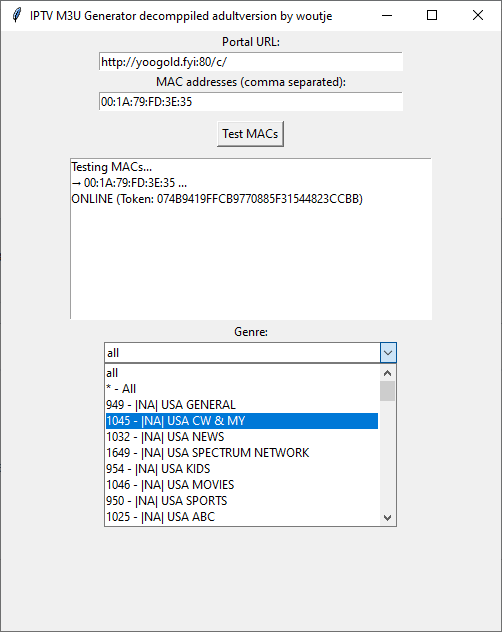Select 950 - USA SPORTS genre
This screenshot has height=632, width=502.
[x=242, y=501]
